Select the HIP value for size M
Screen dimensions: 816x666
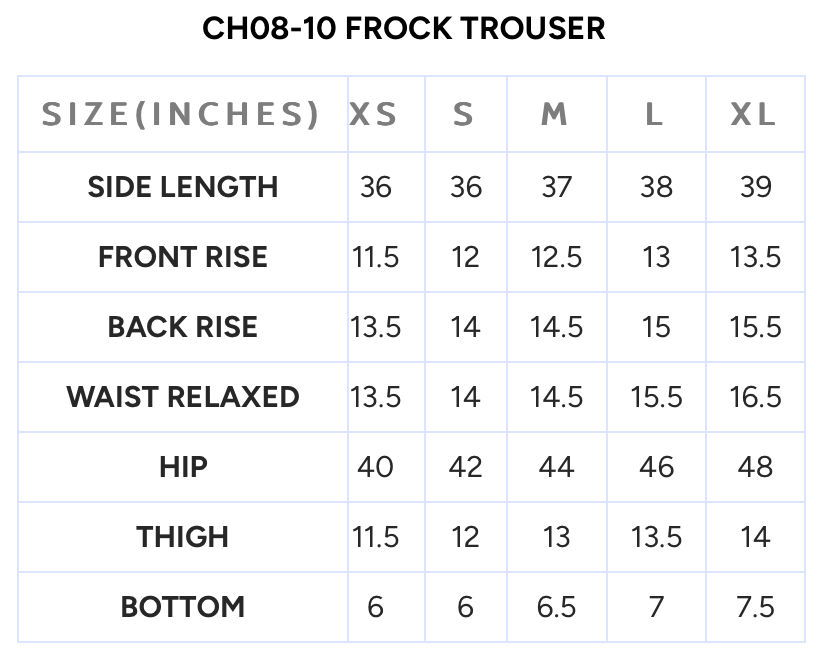tap(556, 467)
